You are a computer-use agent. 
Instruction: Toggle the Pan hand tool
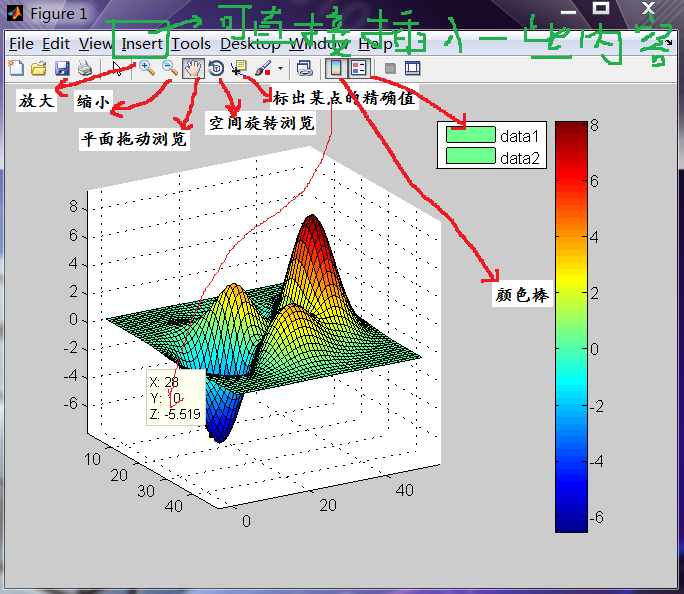click(x=193, y=68)
